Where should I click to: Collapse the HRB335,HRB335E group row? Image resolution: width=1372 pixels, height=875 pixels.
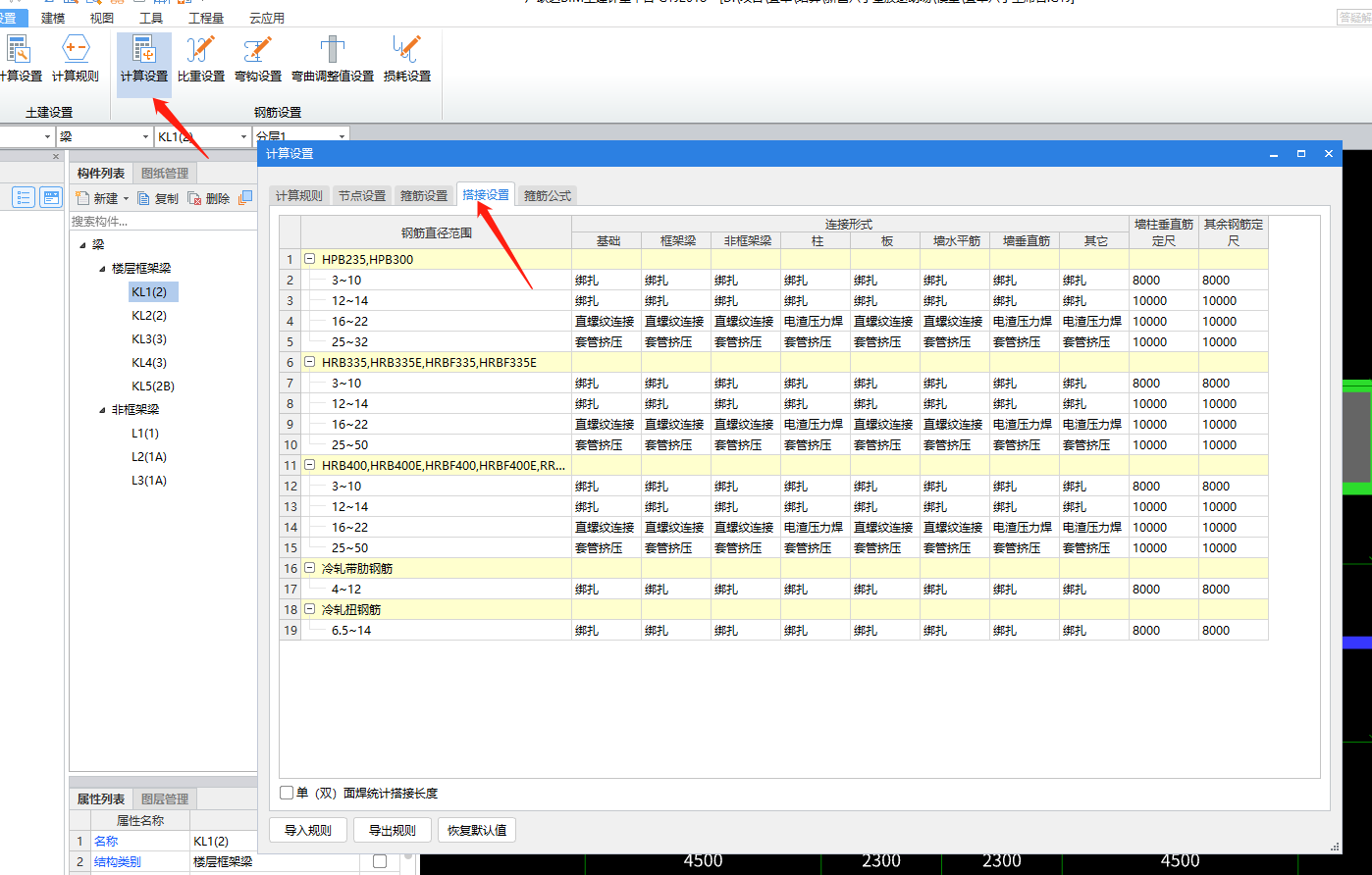click(309, 363)
